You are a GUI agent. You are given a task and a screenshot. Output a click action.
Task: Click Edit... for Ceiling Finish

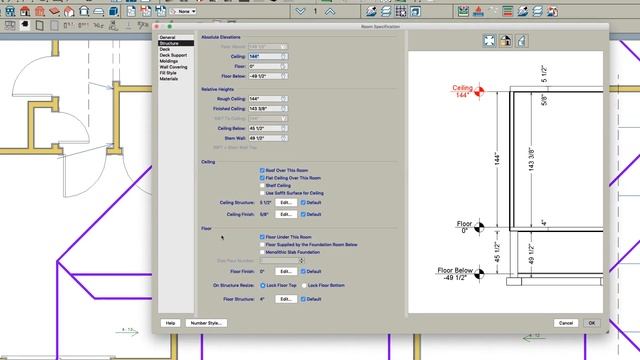286,214
